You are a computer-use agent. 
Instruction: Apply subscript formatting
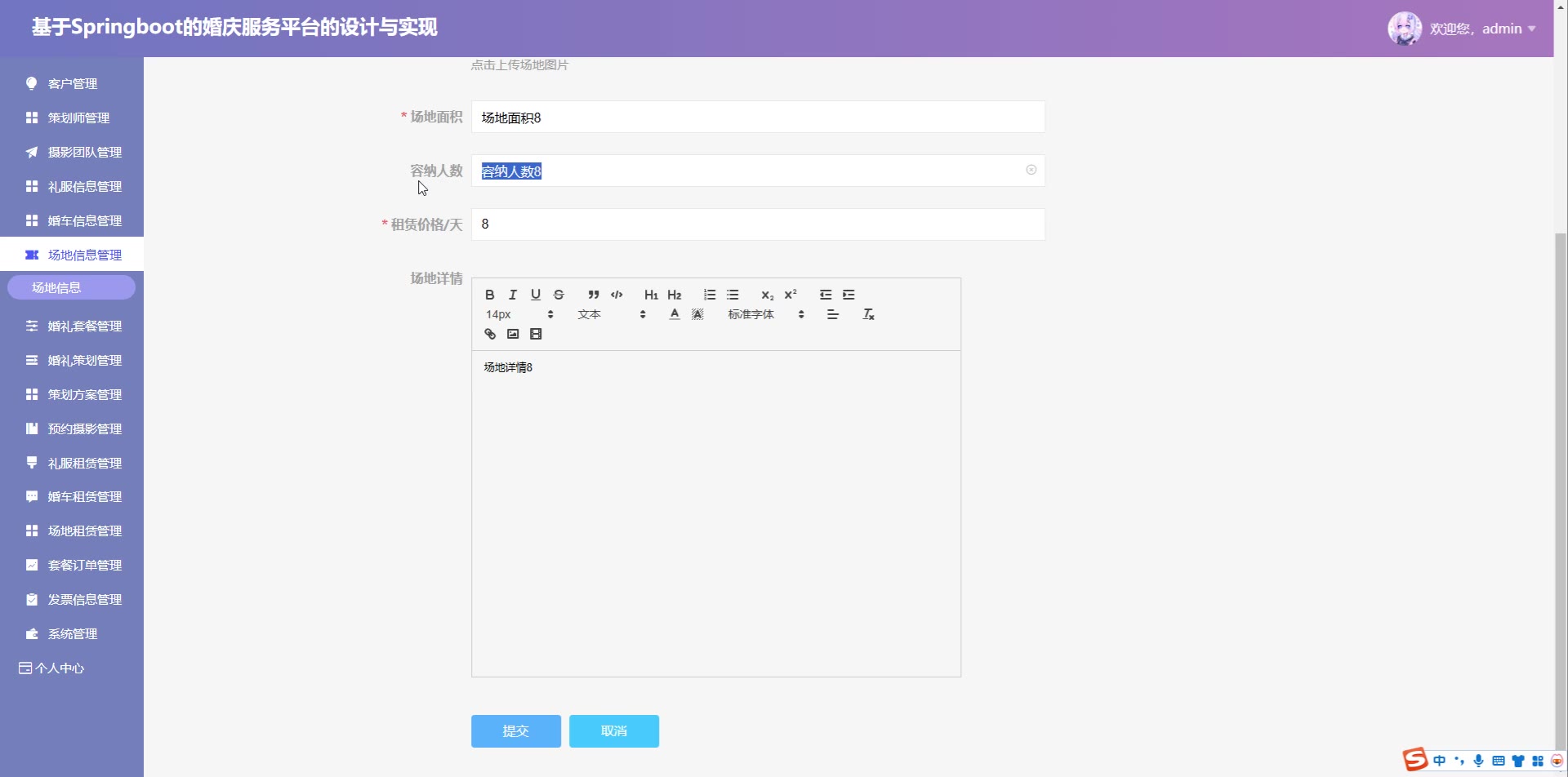pyautogui.click(x=768, y=295)
